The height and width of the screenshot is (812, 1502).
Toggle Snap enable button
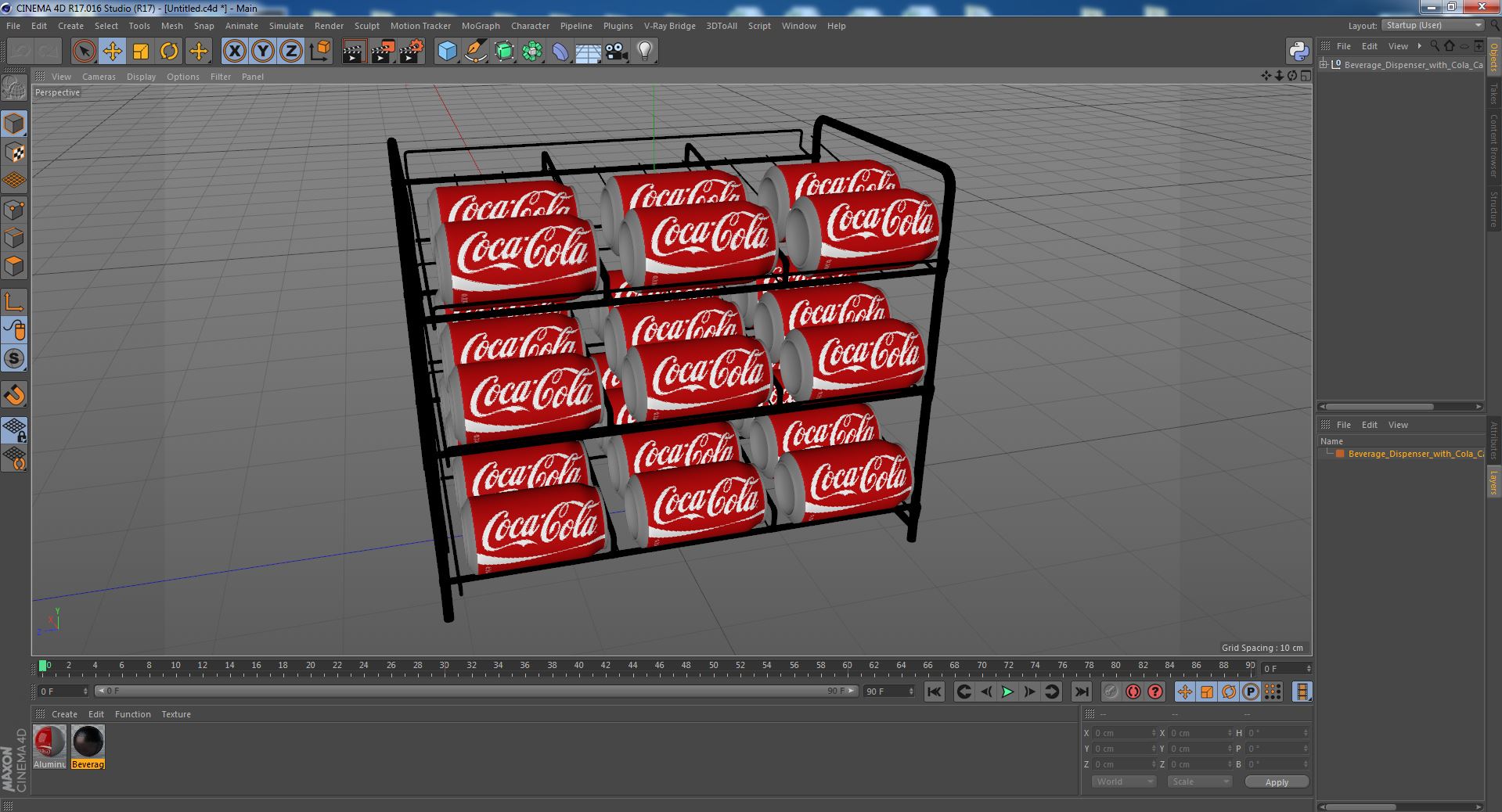coord(14,359)
